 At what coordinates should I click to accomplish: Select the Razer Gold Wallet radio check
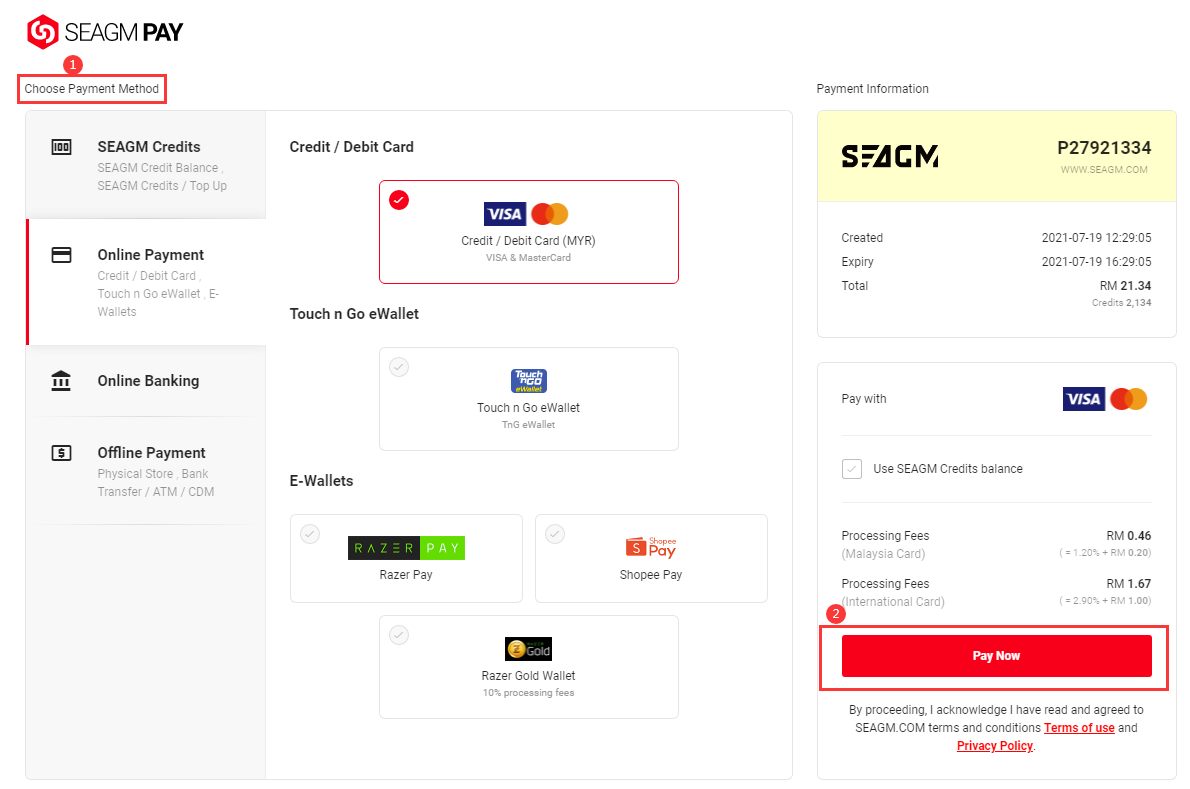[x=399, y=635]
